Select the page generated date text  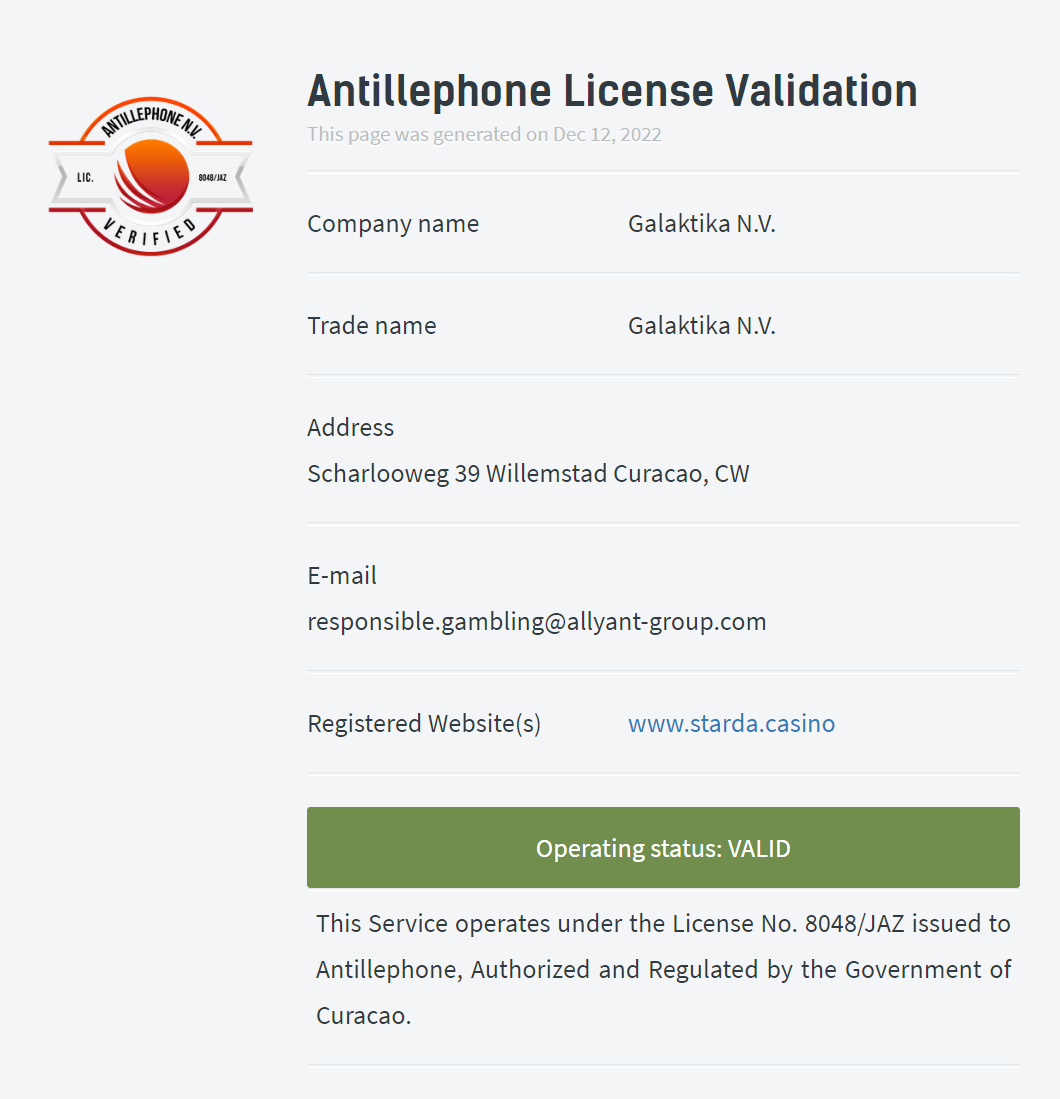coord(484,135)
